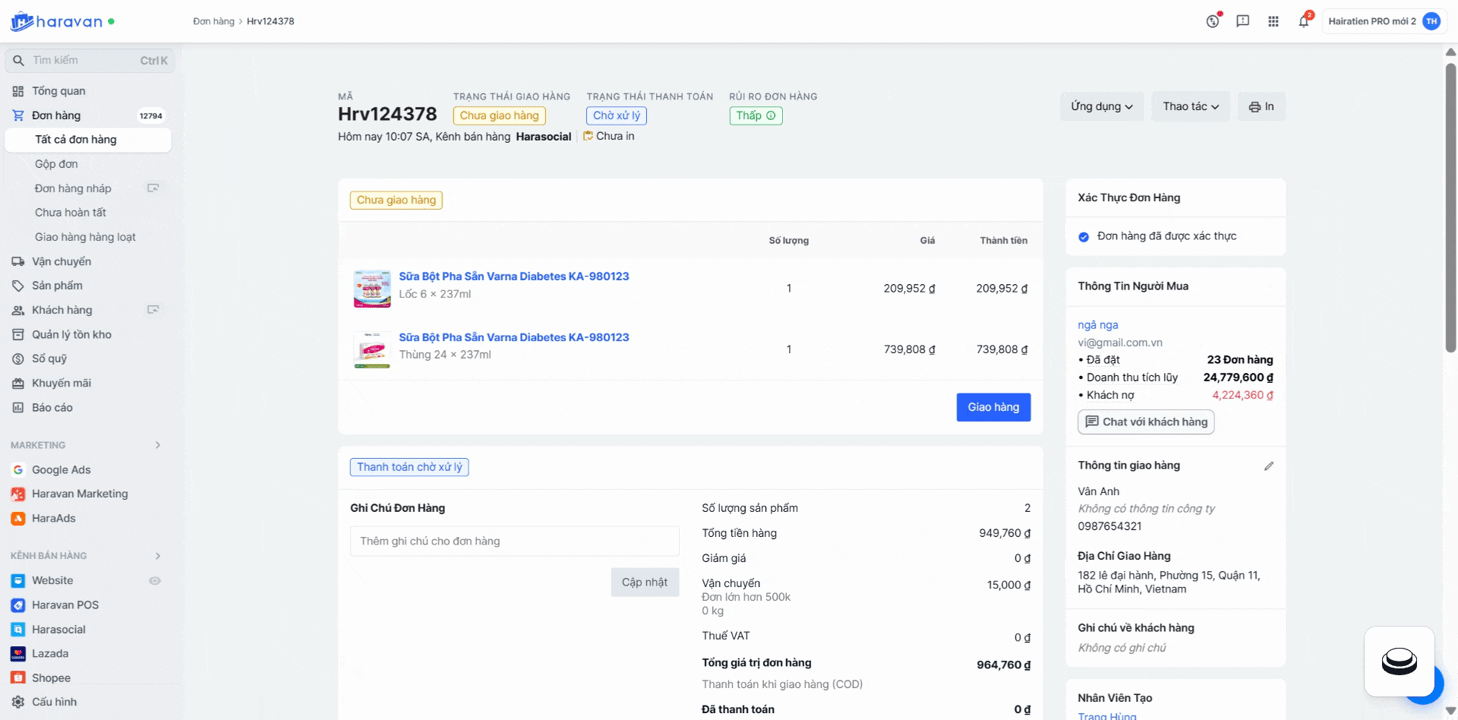Click the Haravan logo
This screenshot has width=1458, height=720.
(62, 21)
